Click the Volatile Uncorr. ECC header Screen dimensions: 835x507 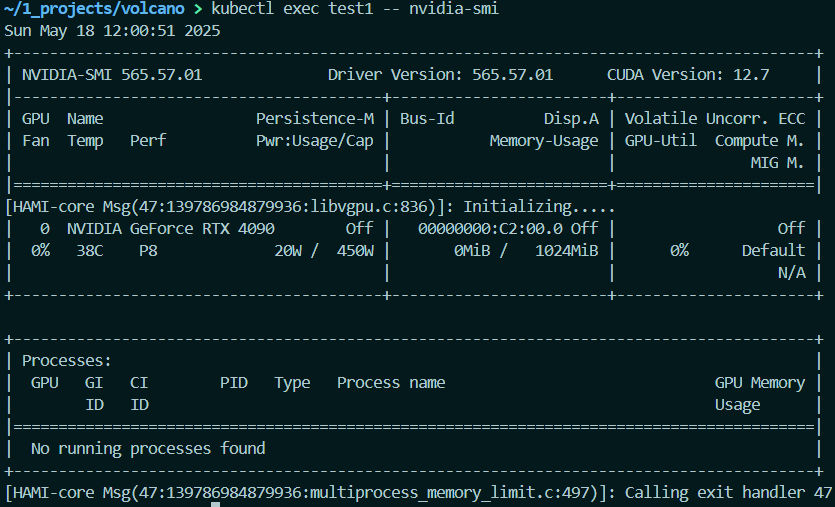pyautogui.click(x=715, y=118)
